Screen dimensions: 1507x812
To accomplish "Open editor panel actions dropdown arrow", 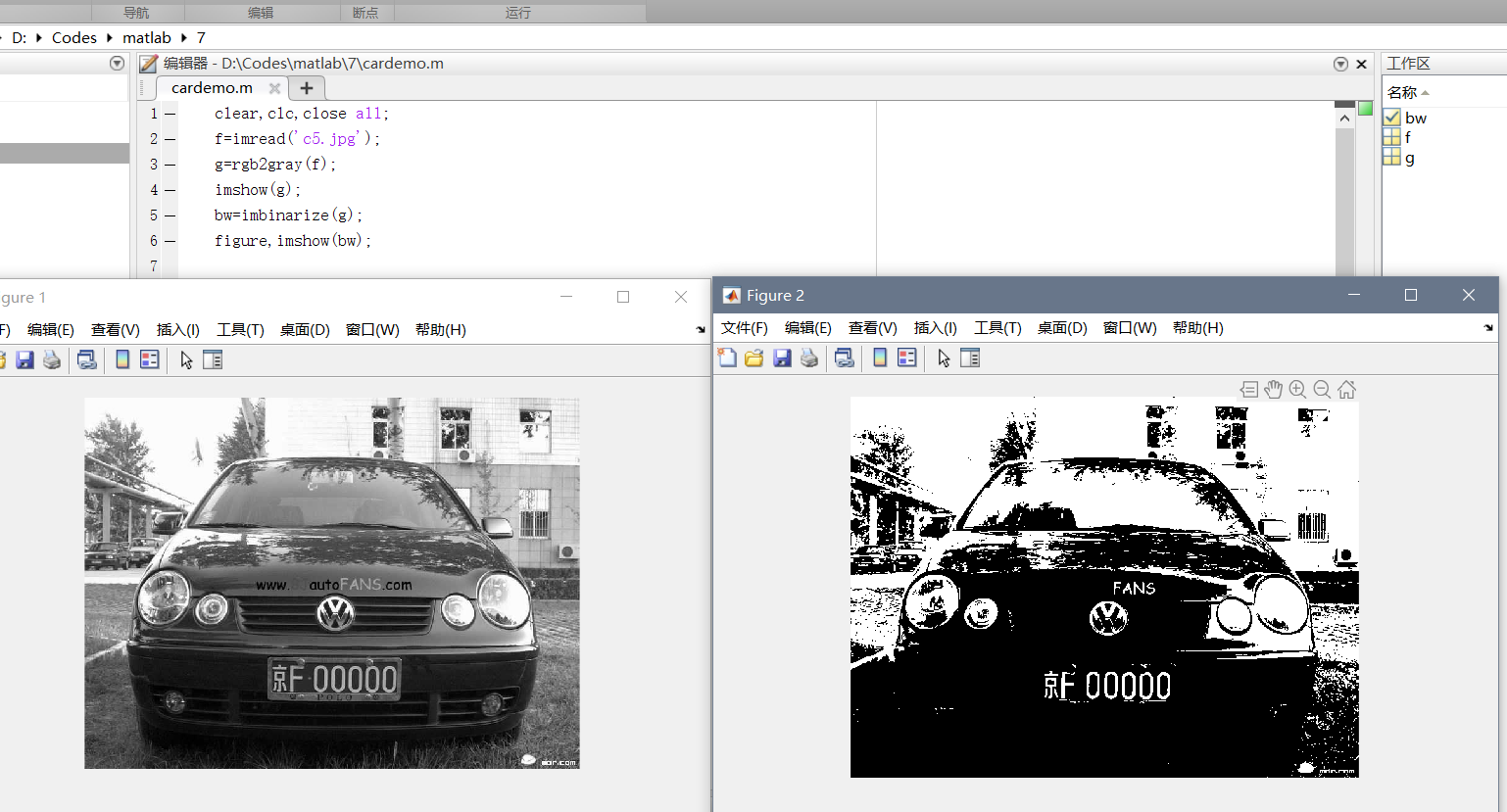I will 1340,64.
